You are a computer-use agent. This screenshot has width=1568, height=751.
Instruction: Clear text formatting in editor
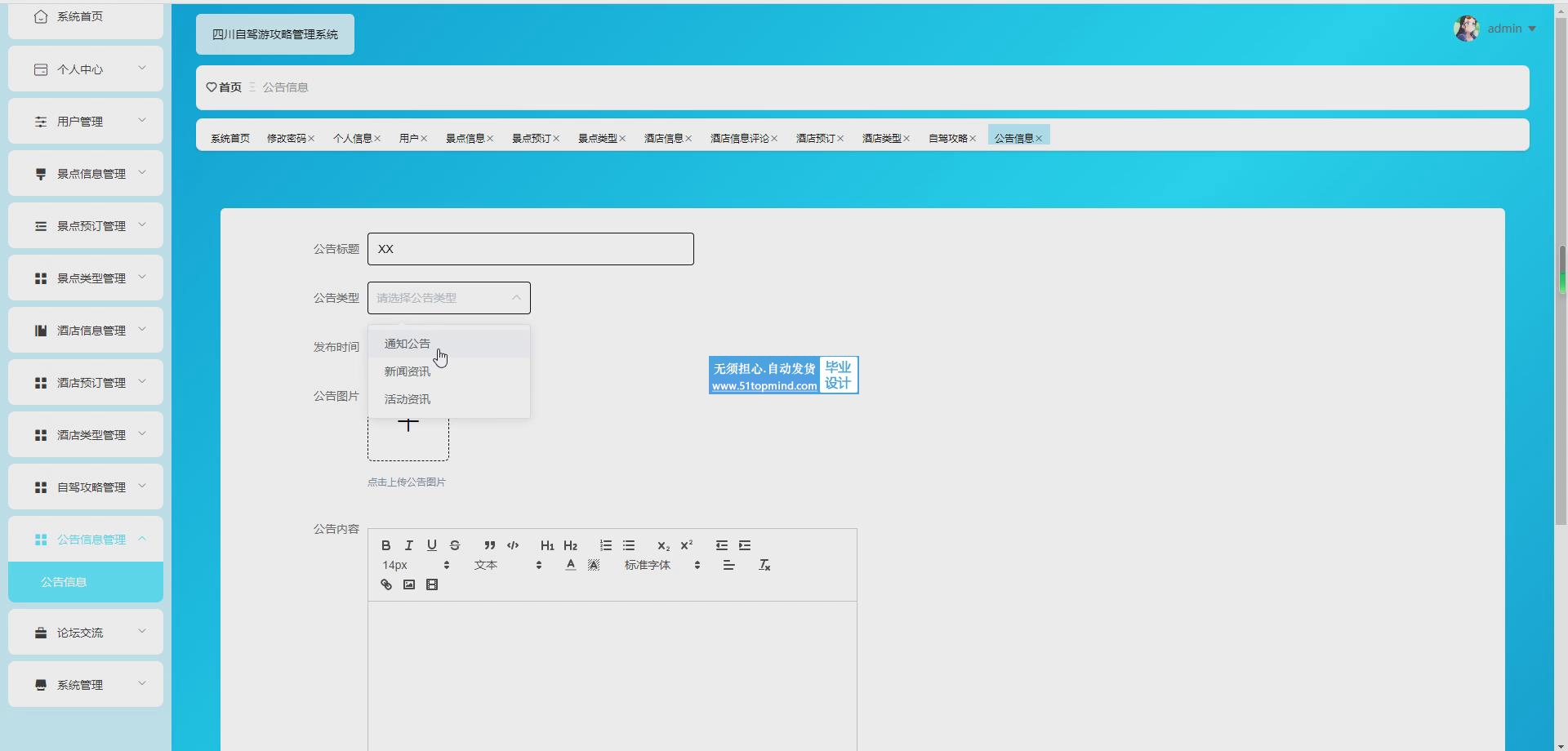(764, 565)
